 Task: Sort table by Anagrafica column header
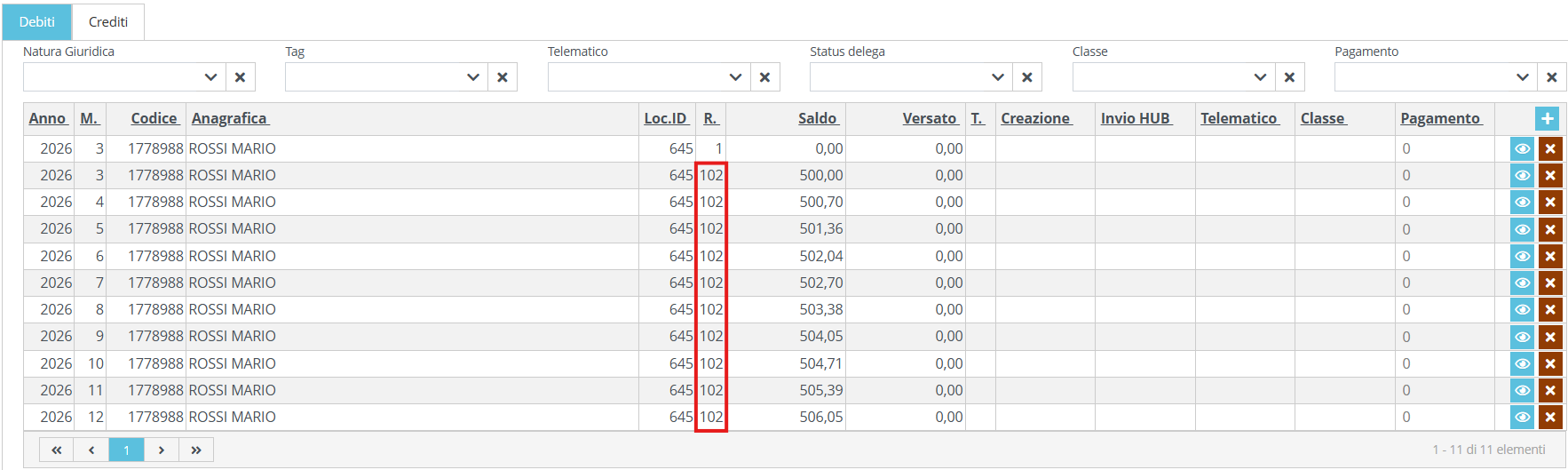(x=229, y=118)
